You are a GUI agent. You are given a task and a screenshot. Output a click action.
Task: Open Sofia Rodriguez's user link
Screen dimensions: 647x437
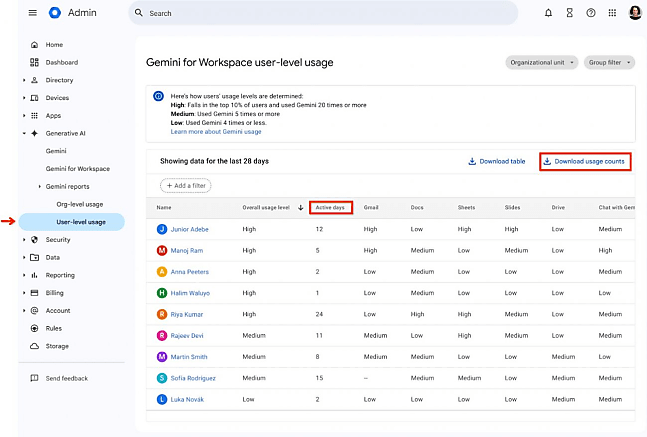click(193, 378)
